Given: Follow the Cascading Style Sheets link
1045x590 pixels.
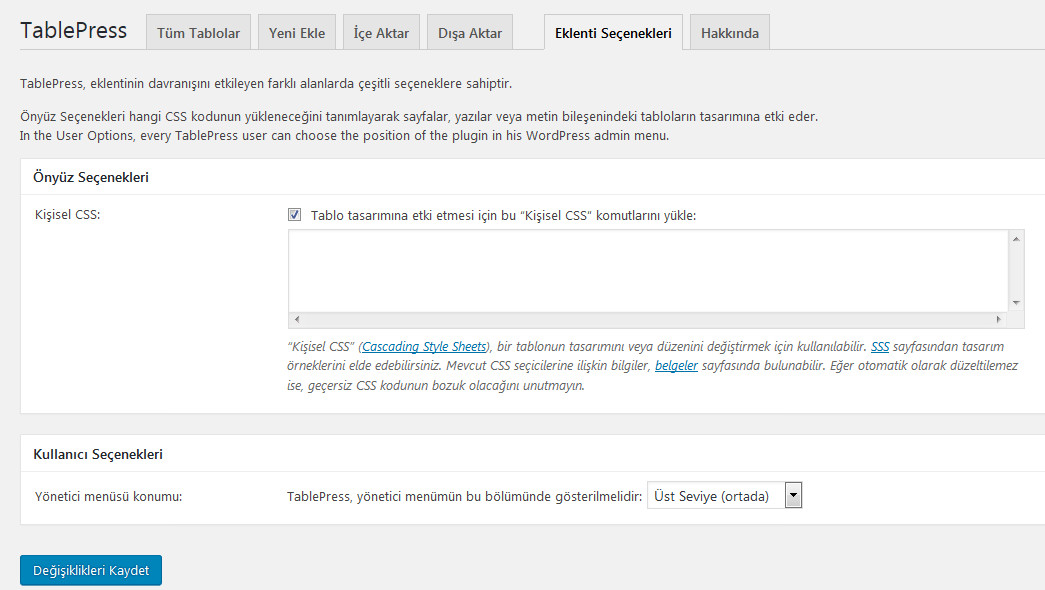Looking at the screenshot, I should click(424, 347).
